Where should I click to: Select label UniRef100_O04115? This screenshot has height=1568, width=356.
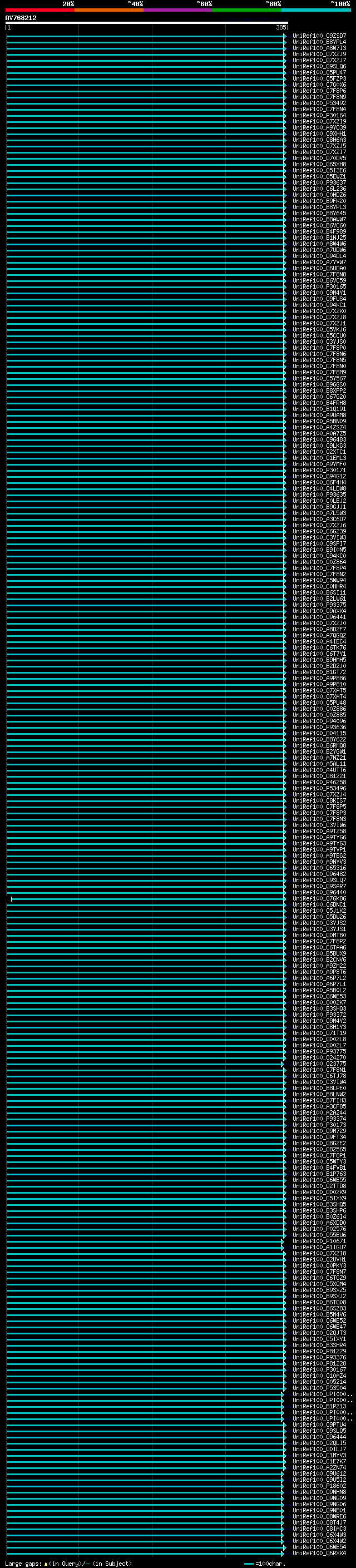[x=319, y=733]
